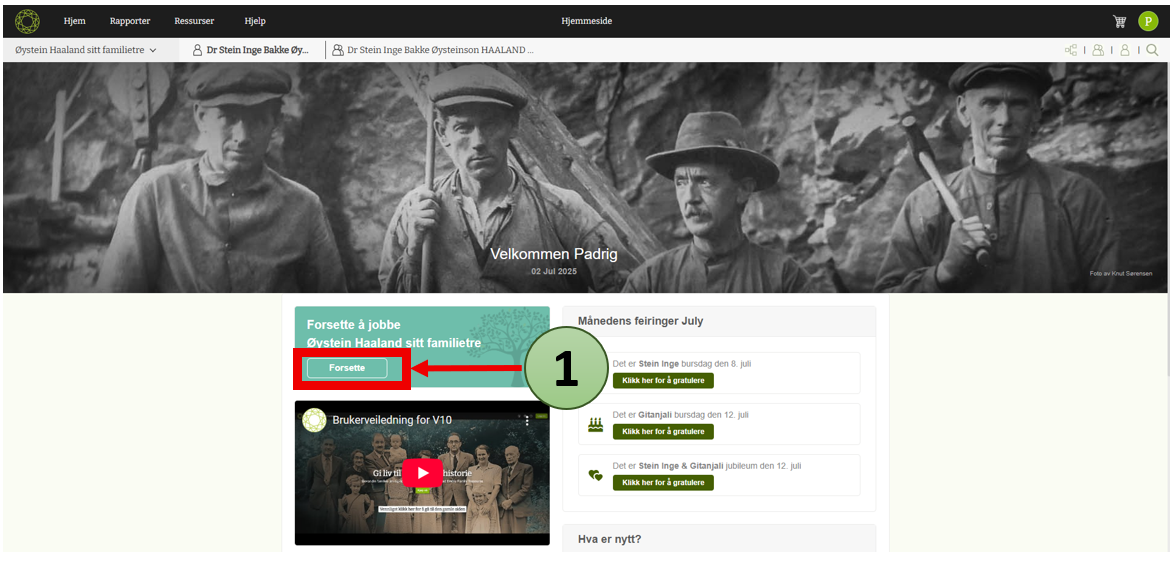Click the Forsette button
1173x567 pixels.
pos(347,368)
